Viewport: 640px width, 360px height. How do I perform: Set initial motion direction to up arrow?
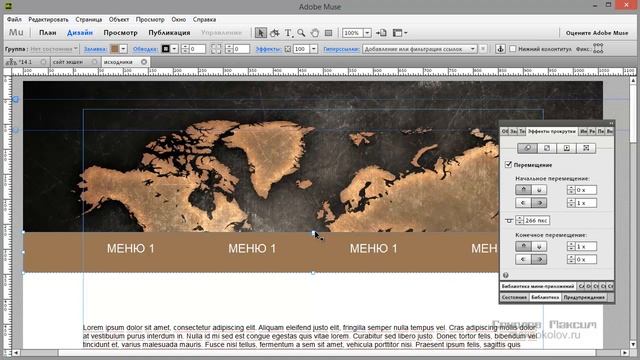tap(523, 189)
